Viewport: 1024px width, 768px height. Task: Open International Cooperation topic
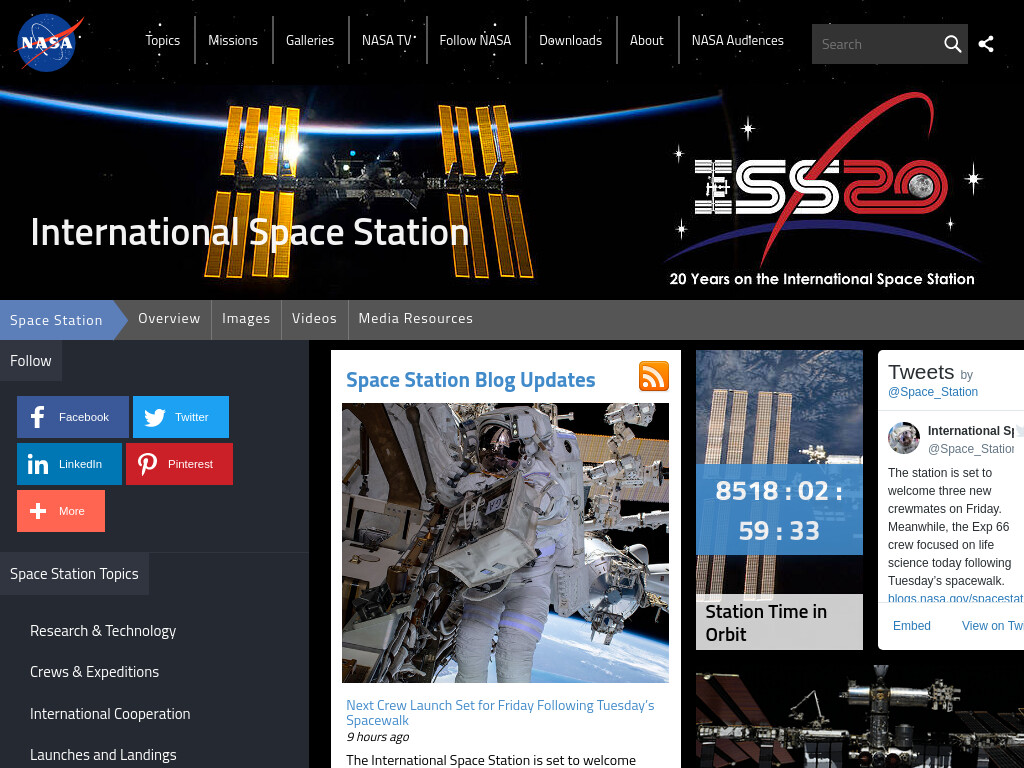click(110, 714)
